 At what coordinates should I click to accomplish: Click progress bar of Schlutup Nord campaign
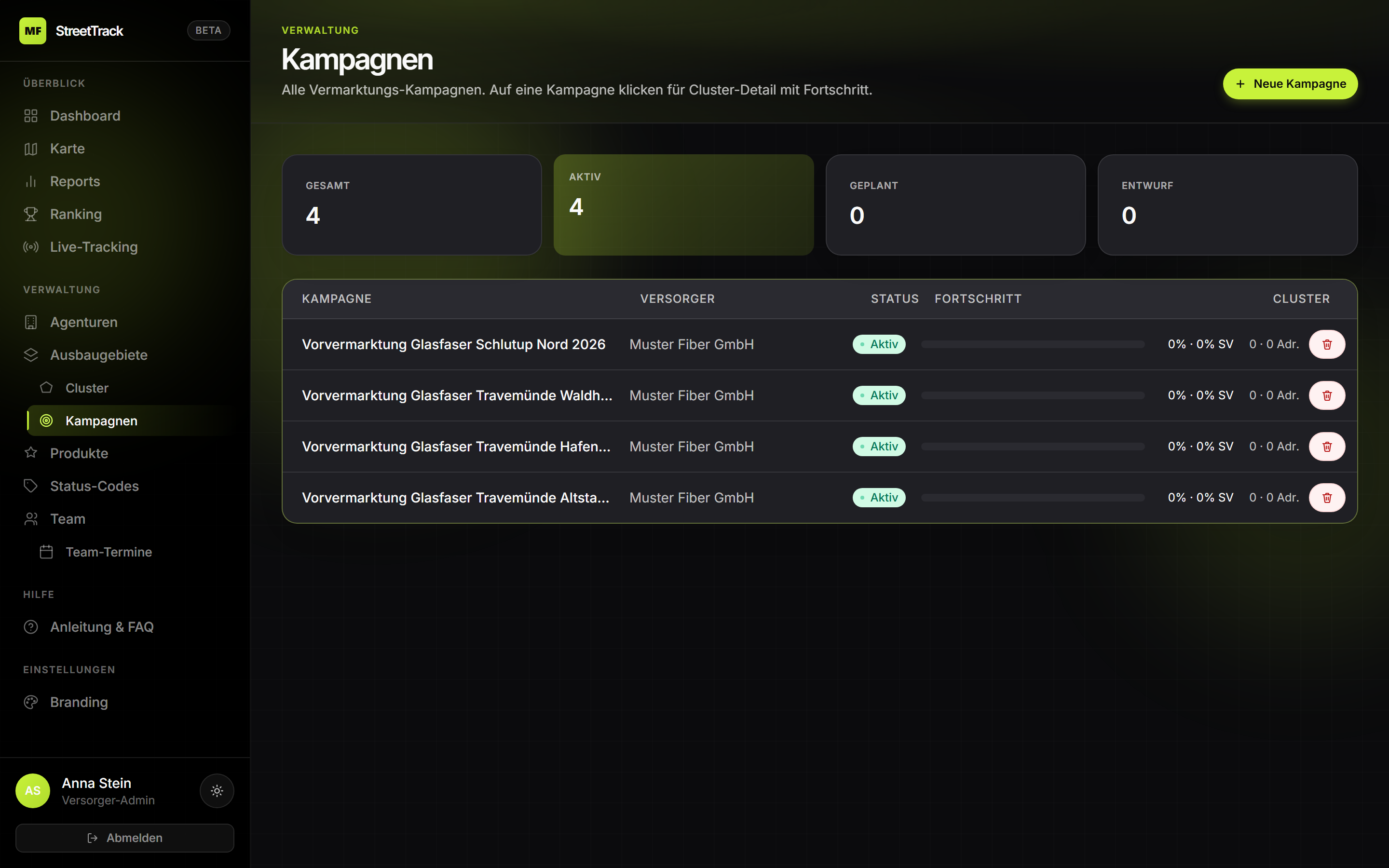point(1032,344)
